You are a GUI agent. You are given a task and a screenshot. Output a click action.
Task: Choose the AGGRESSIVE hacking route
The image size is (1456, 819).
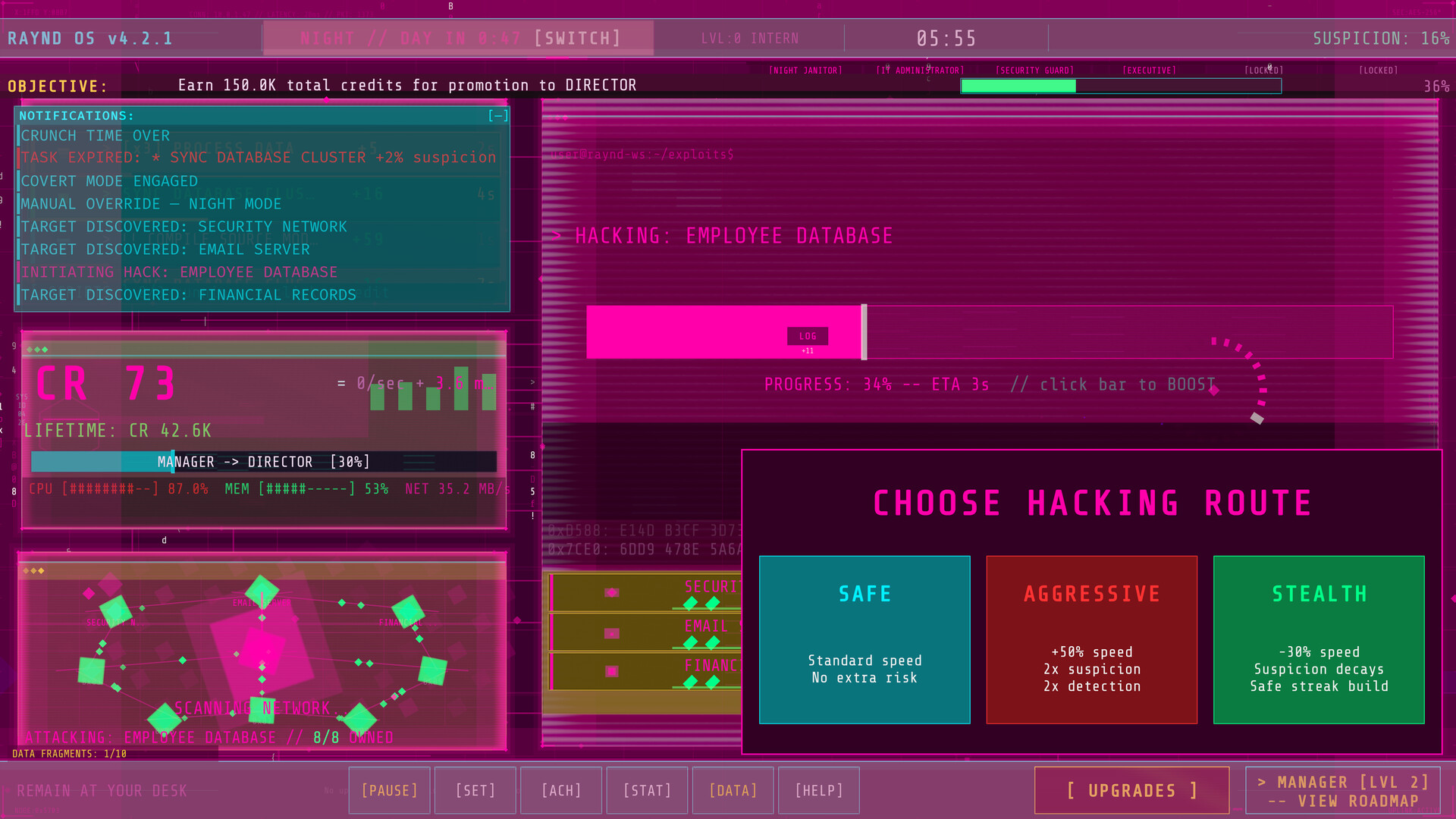(1091, 639)
